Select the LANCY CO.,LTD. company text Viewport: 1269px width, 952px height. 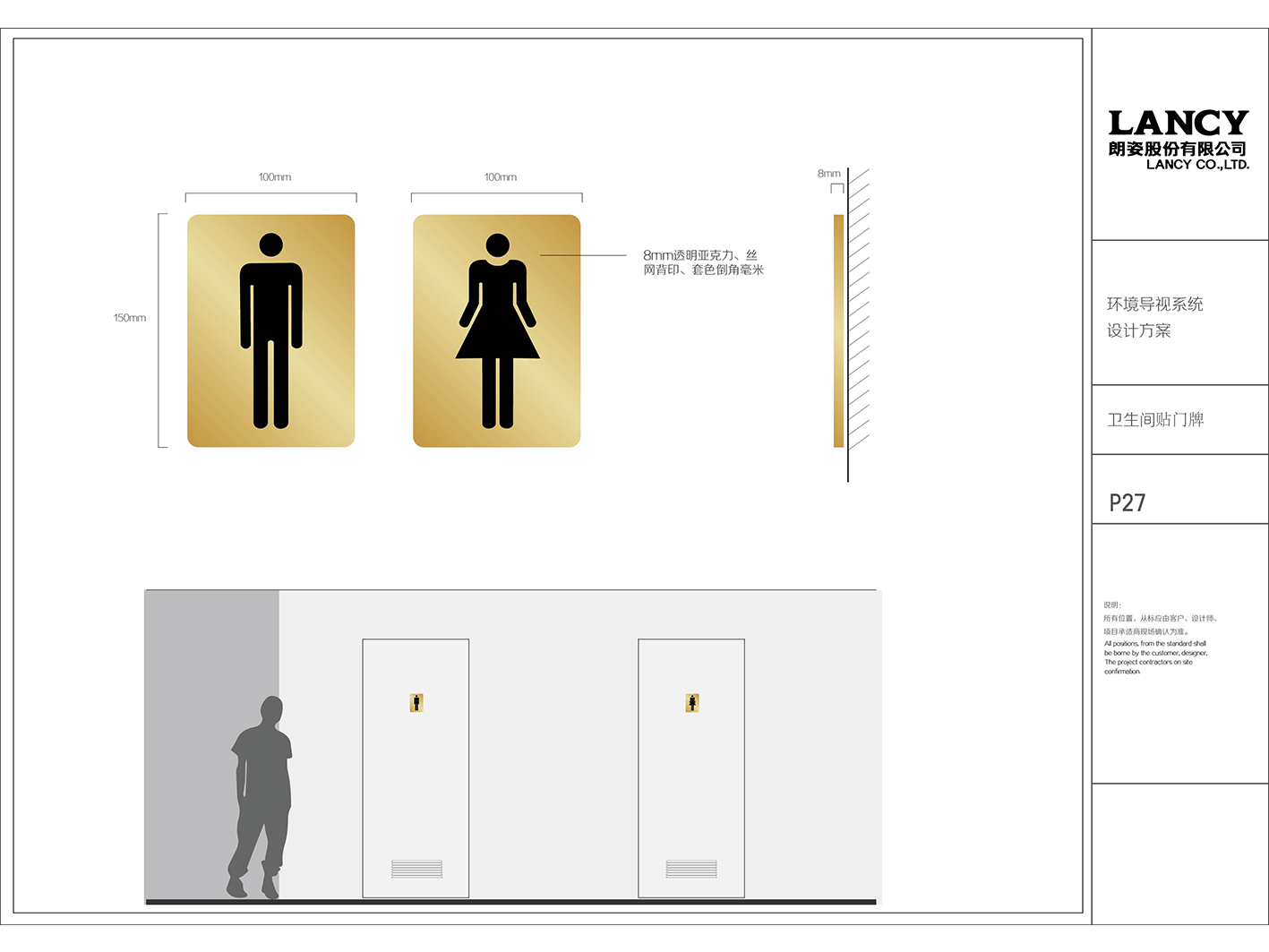click(x=1197, y=165)
